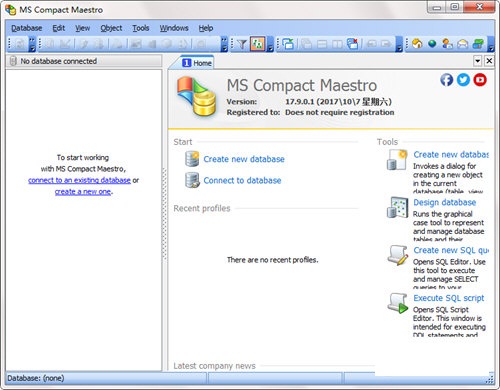Viewport: 500px width, 390px height.
Task: Open the YouTube channel icon
Action: 480,80
